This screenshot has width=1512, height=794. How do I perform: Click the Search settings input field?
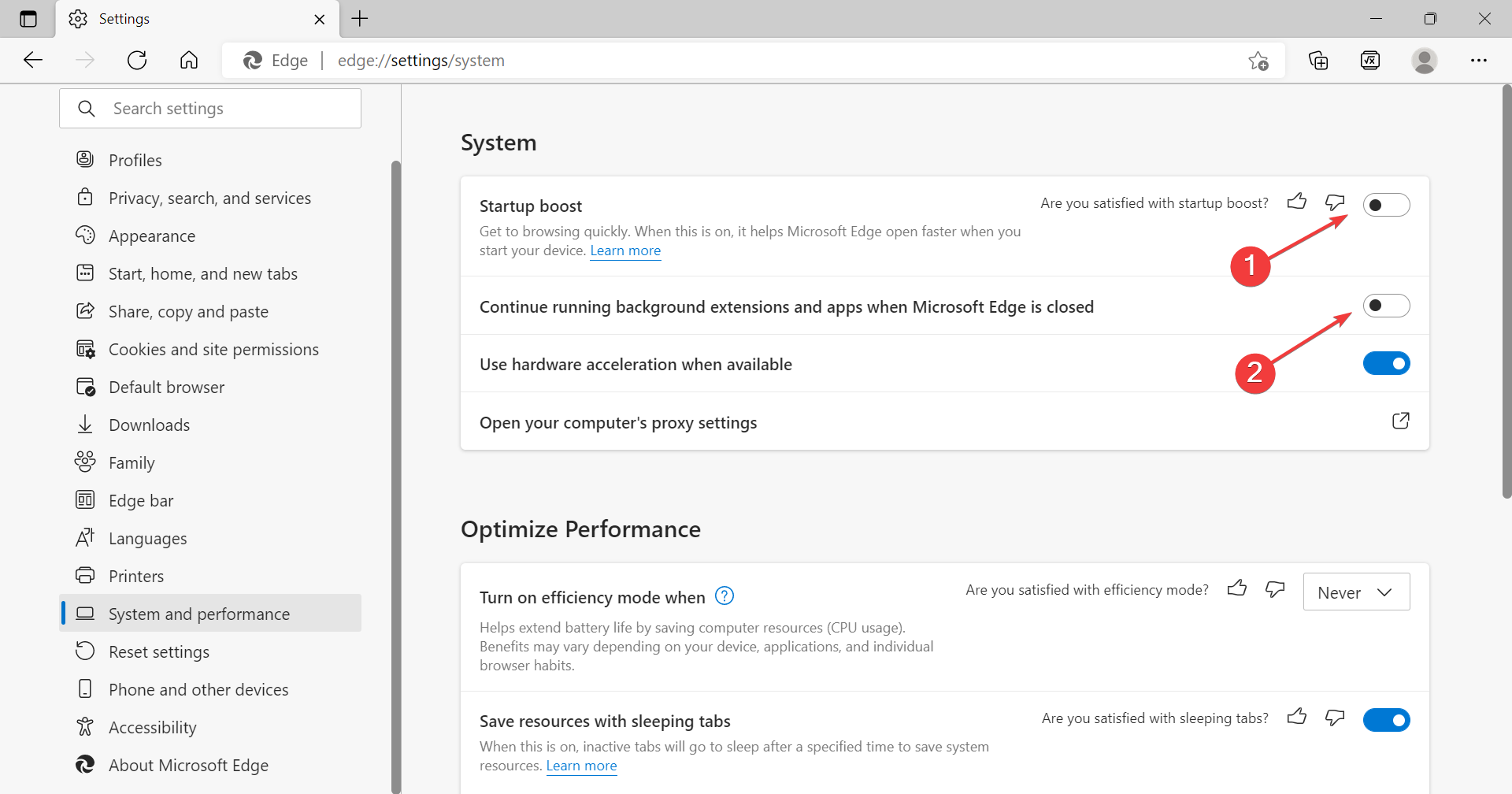[x=209, y=108]
